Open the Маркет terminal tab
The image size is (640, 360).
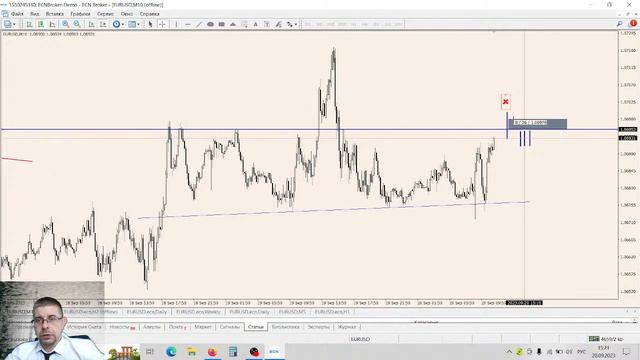point(203,327)
